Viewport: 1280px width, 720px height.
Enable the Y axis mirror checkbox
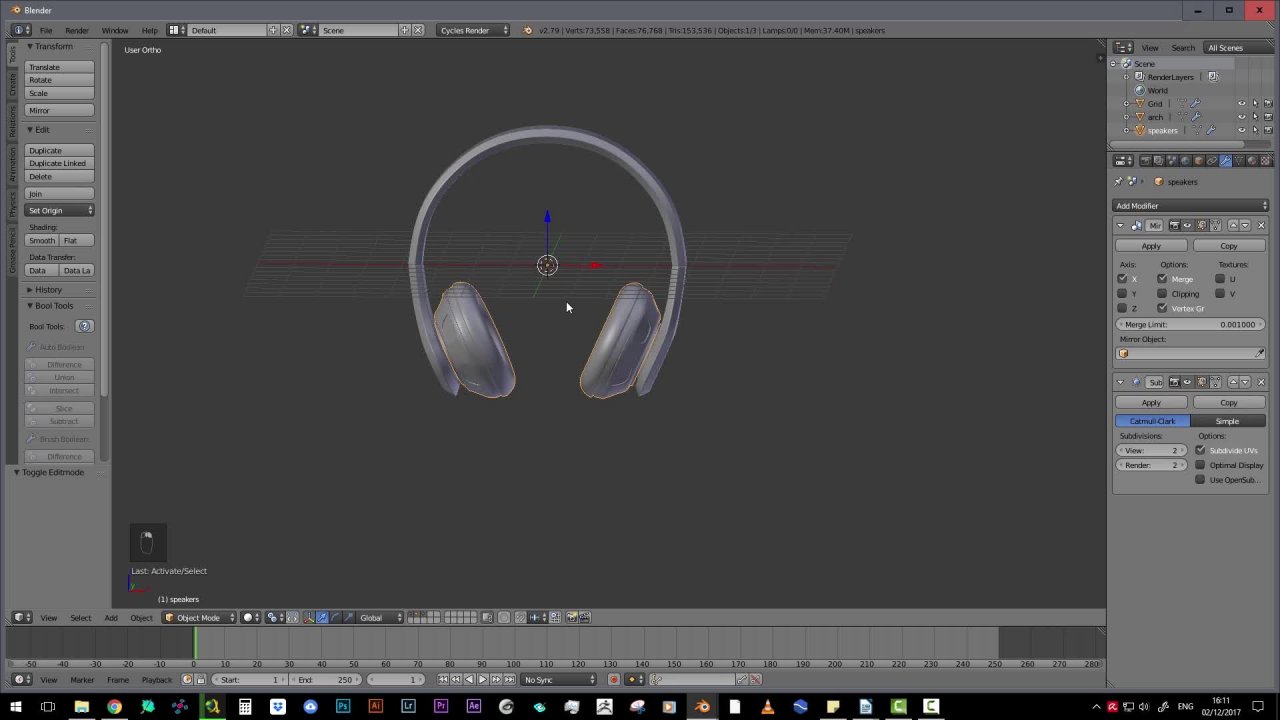[1122, 294]
